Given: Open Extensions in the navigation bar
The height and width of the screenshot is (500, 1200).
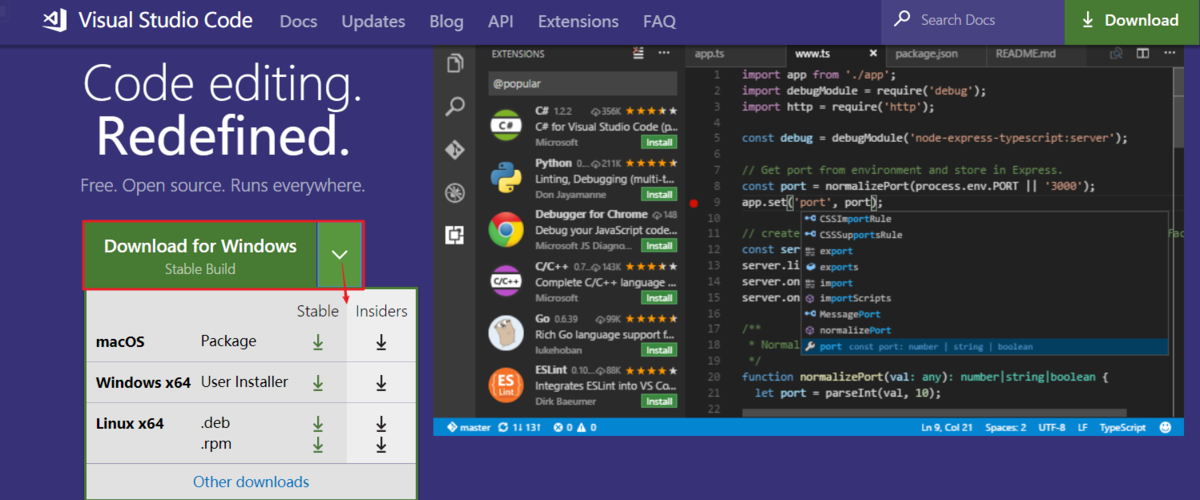Looking at the screenshot, I should pyautogui.click(x=578, y=21).
